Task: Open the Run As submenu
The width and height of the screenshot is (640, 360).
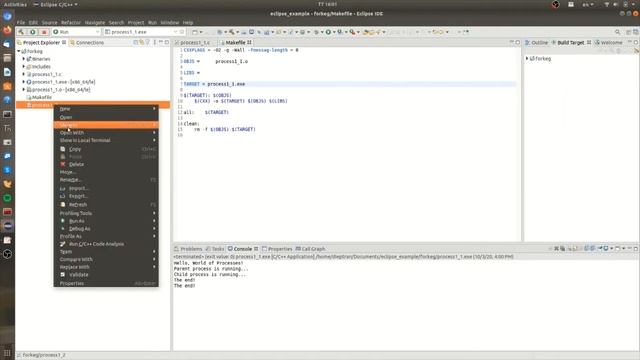Action: (106, 221)
